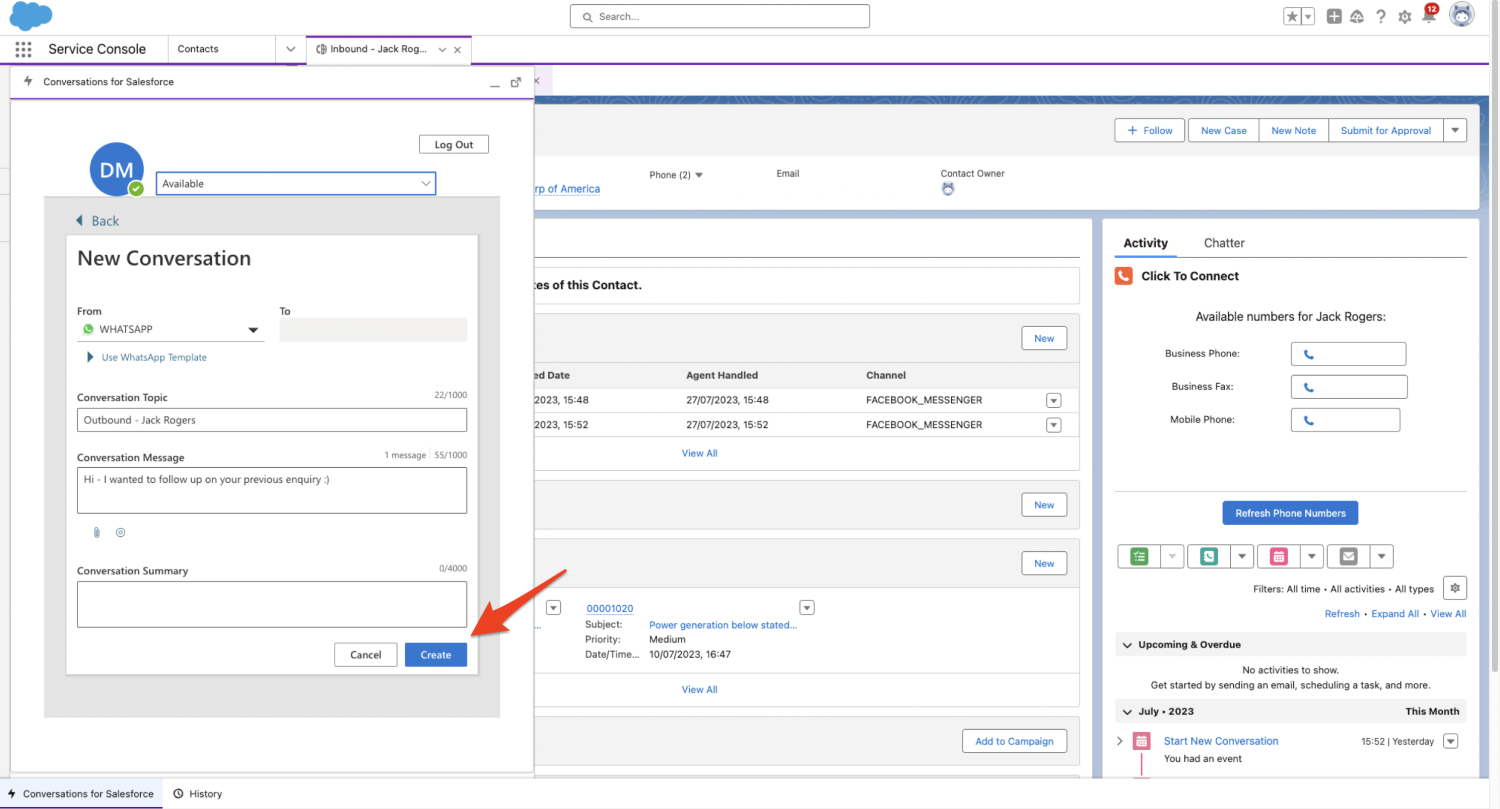Click Refresh Phone Numbers
The height and width of the screenshot is (809, 1500).
(1290, 513)
